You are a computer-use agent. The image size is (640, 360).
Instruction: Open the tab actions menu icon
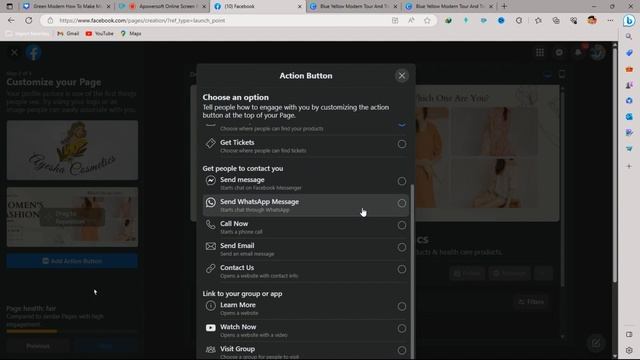tap(9, 6)
